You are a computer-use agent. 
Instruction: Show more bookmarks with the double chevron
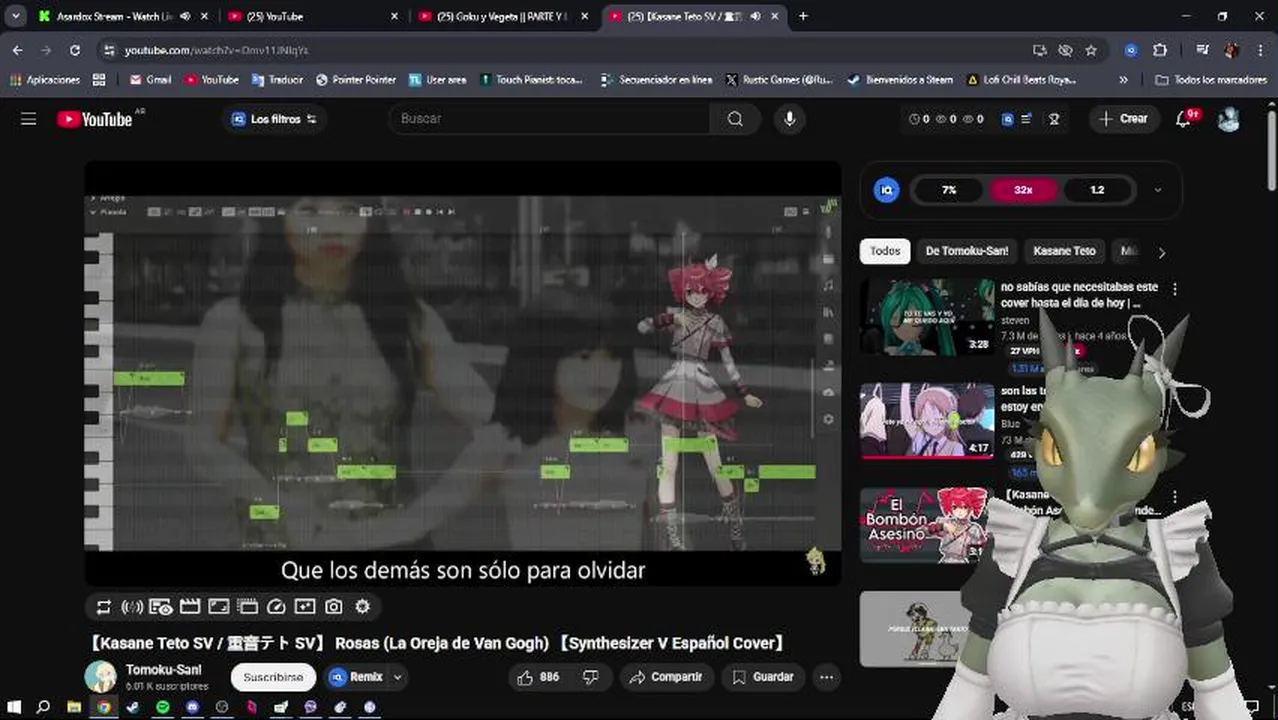point(1123,80)
